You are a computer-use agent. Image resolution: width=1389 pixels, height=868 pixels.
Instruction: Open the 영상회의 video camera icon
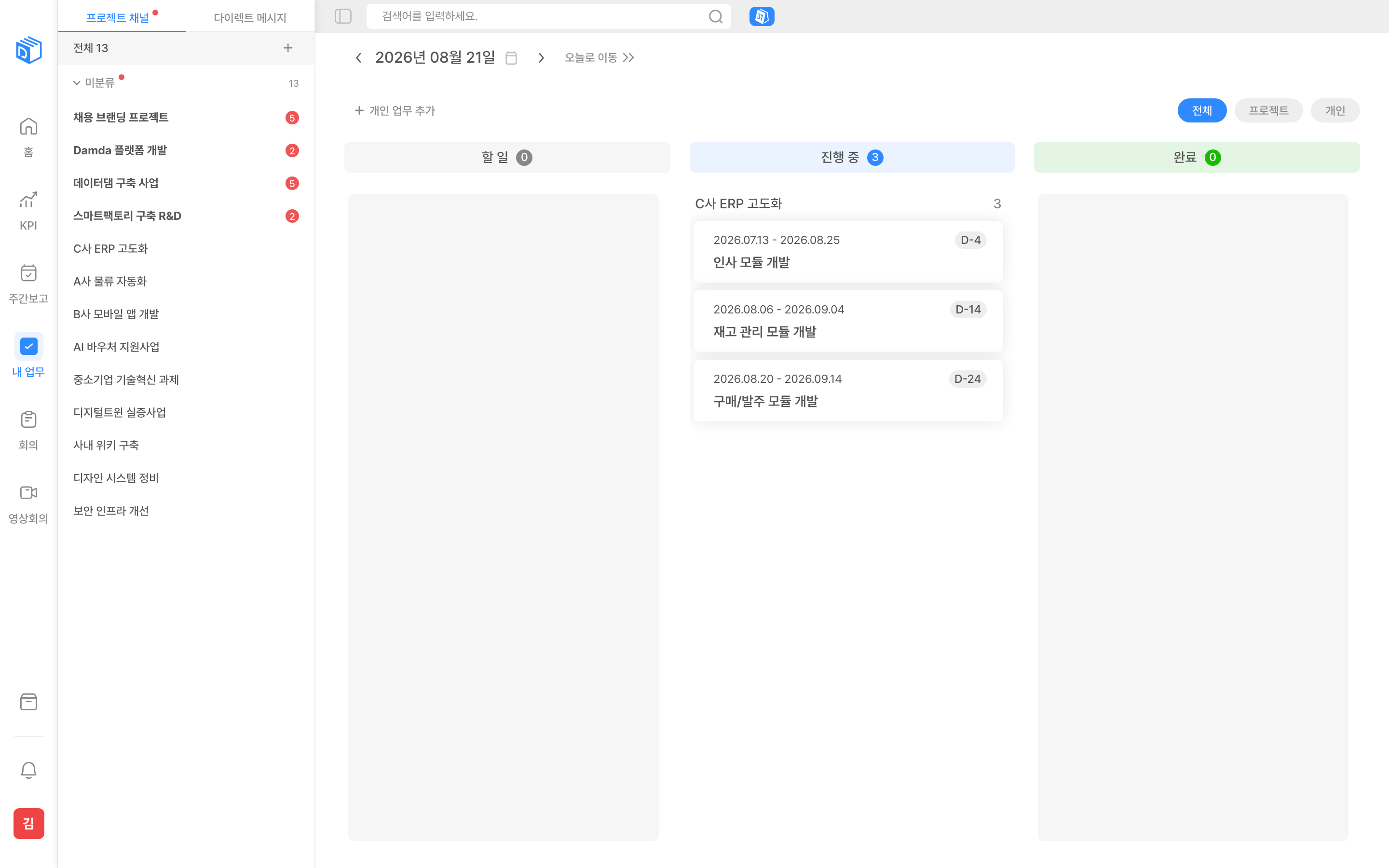coord(29,492)
